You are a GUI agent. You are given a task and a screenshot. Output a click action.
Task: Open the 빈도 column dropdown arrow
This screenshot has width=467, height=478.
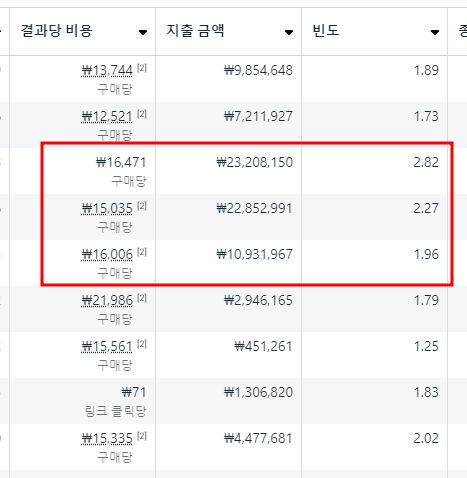tap(435, 32)
